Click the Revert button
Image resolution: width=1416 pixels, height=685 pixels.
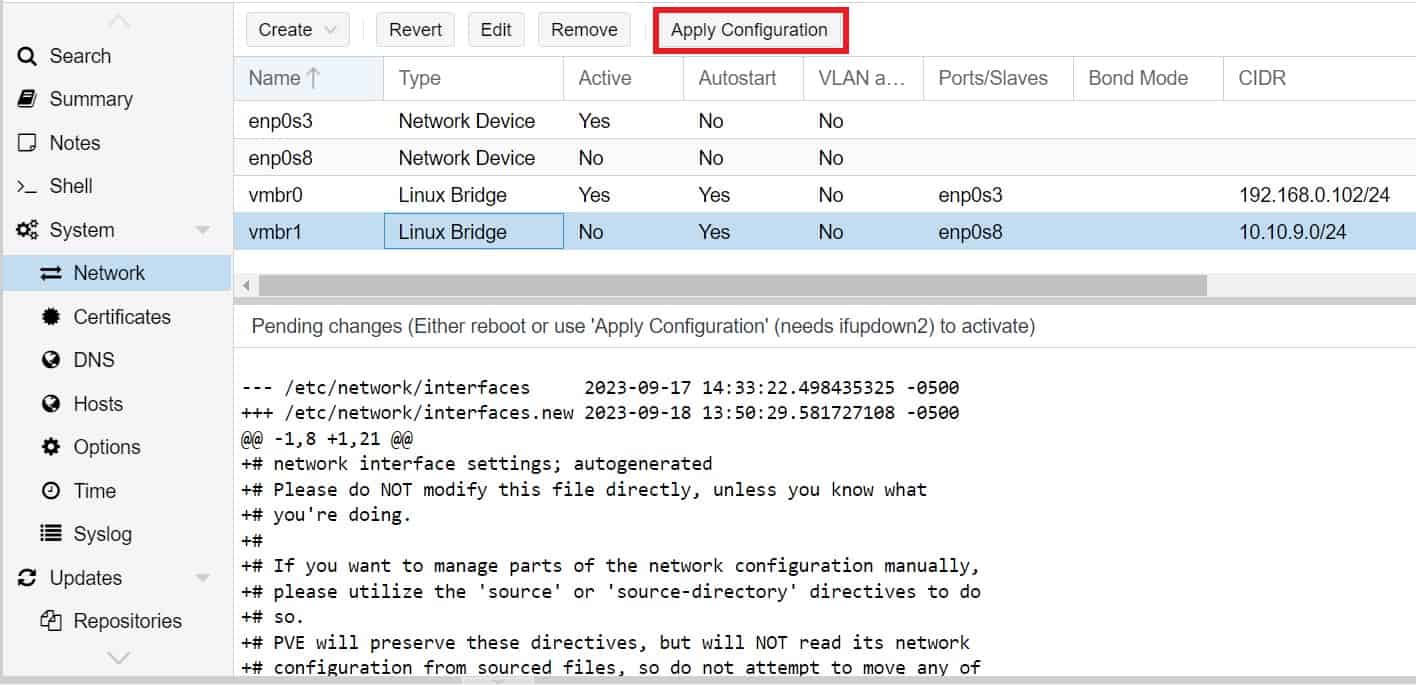click(415, 30)
